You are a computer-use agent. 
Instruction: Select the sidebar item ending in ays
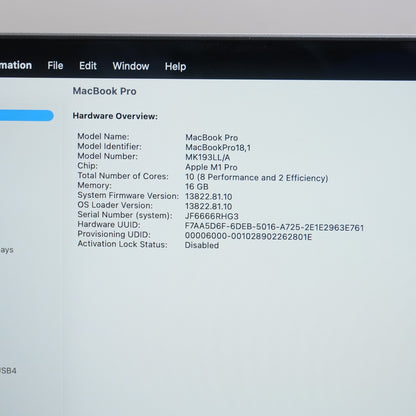7,250
